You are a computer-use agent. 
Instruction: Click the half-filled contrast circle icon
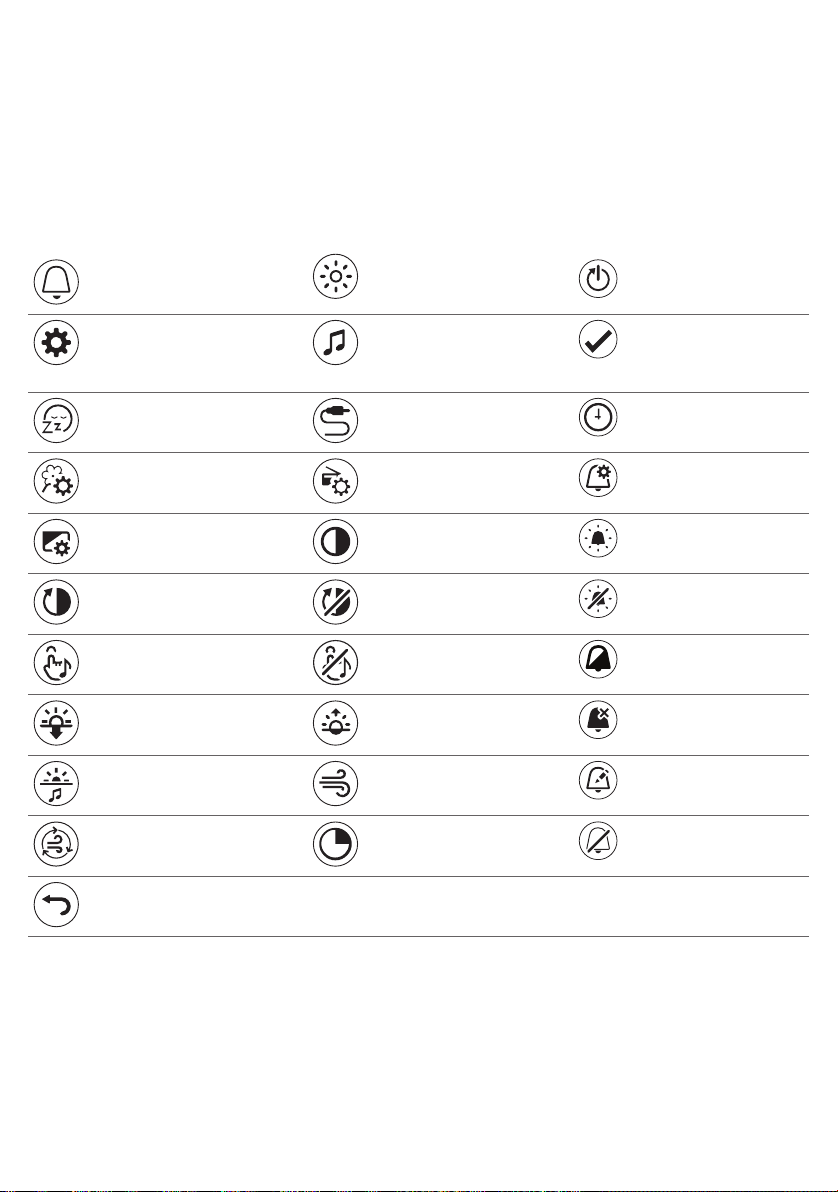(x=335, y=542)
